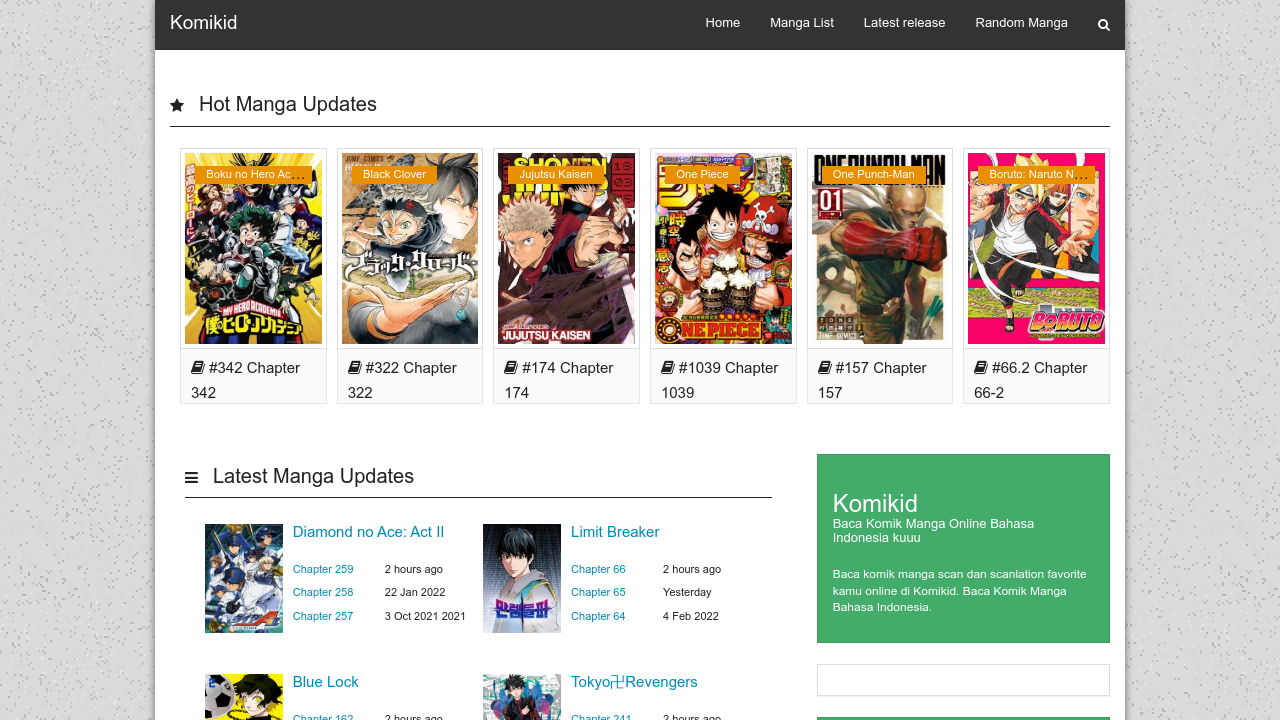Click the book icon next to #1039 Chapter 1039
Viewport: 1280px width, 720px height.
tap(668, 368)
